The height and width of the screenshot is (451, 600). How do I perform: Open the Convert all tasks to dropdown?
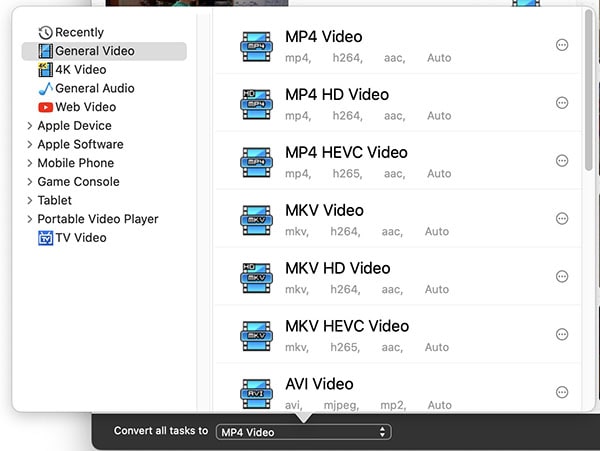(x=303, y=432)
